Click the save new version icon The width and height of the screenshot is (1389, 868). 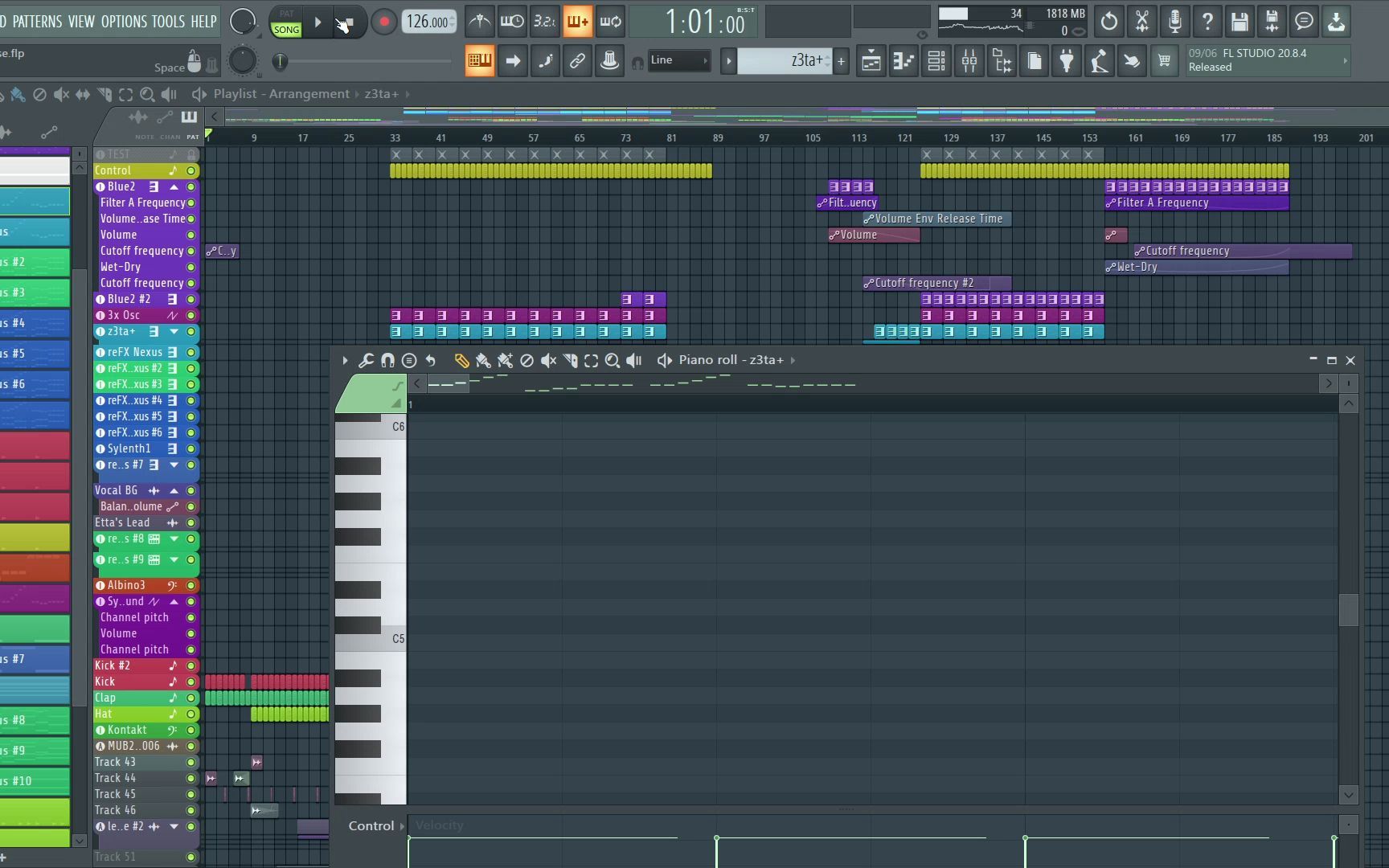click(1272, 22)
